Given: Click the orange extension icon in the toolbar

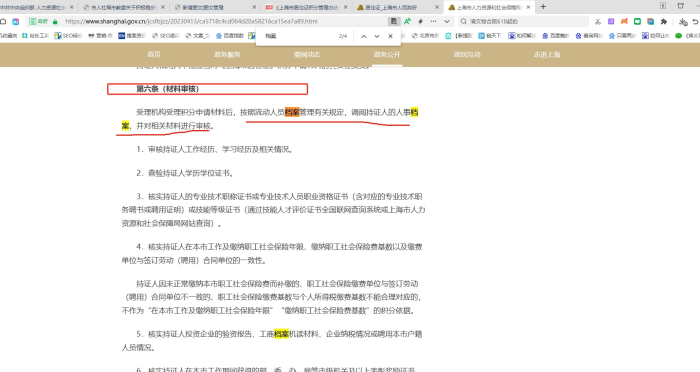Looking at the screenshot, I should [x=624, y=21].
